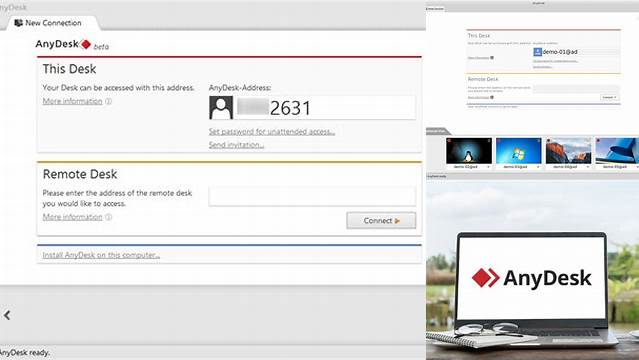Click the info icon beside Remote Desk More information
Viewport: 639px width, 360px height.
108,217
